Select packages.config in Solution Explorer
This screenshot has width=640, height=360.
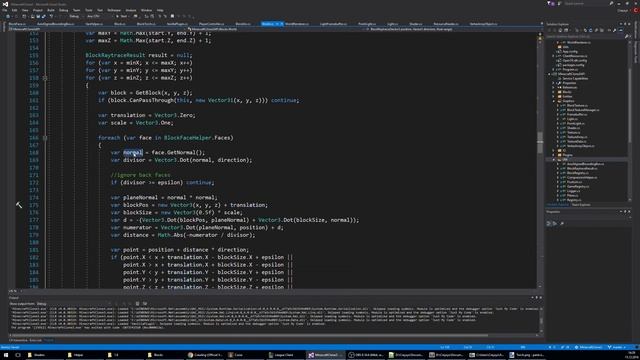pos(573,65)
